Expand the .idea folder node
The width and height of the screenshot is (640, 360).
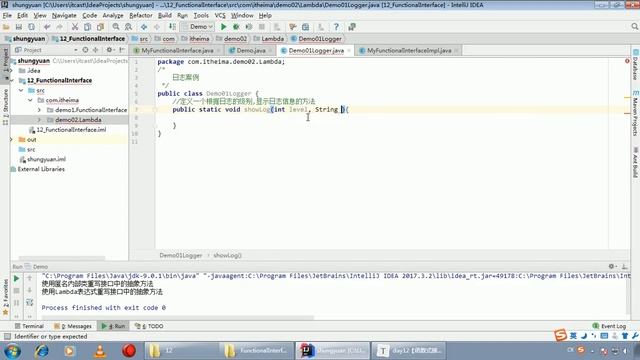click(x=12, y=71)
